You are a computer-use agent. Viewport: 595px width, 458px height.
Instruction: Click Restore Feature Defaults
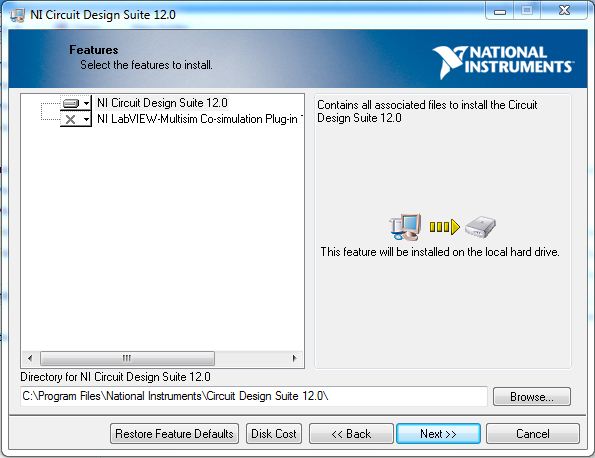click(x=174, y=434)
